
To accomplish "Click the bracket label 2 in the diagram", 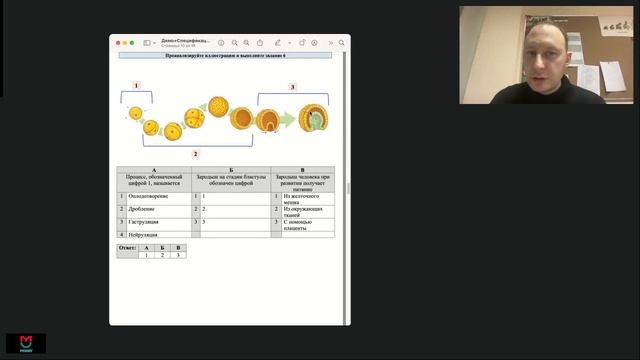I will point(196,154).
